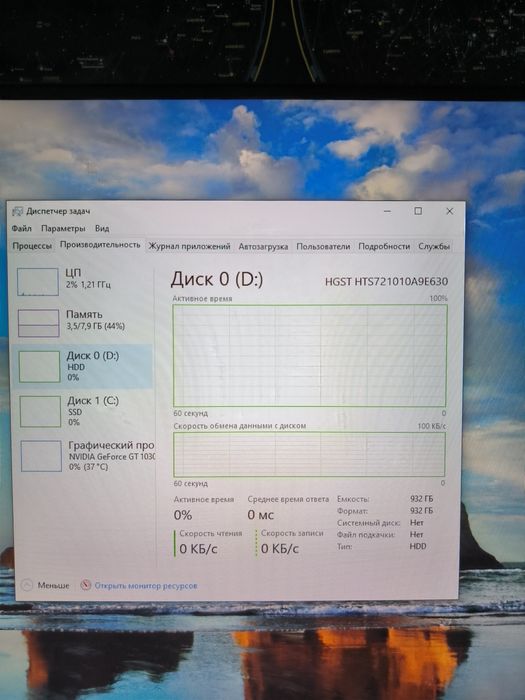The height and width of the screenshot is (700, 525).
Task: Open the Параметры menu
Action: pos(63,229)
